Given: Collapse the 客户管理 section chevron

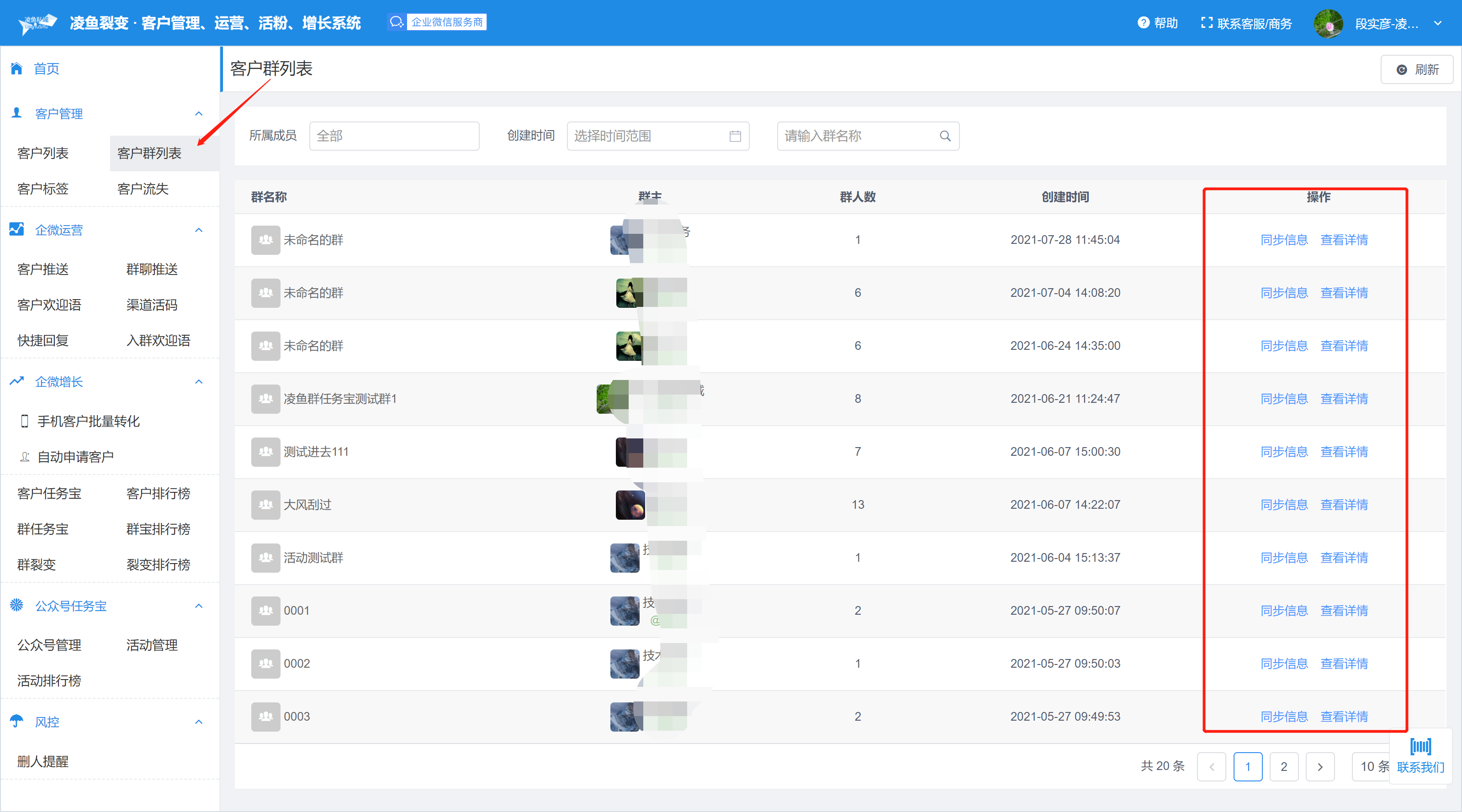Looking at the screenshot, I should [199, 113].
